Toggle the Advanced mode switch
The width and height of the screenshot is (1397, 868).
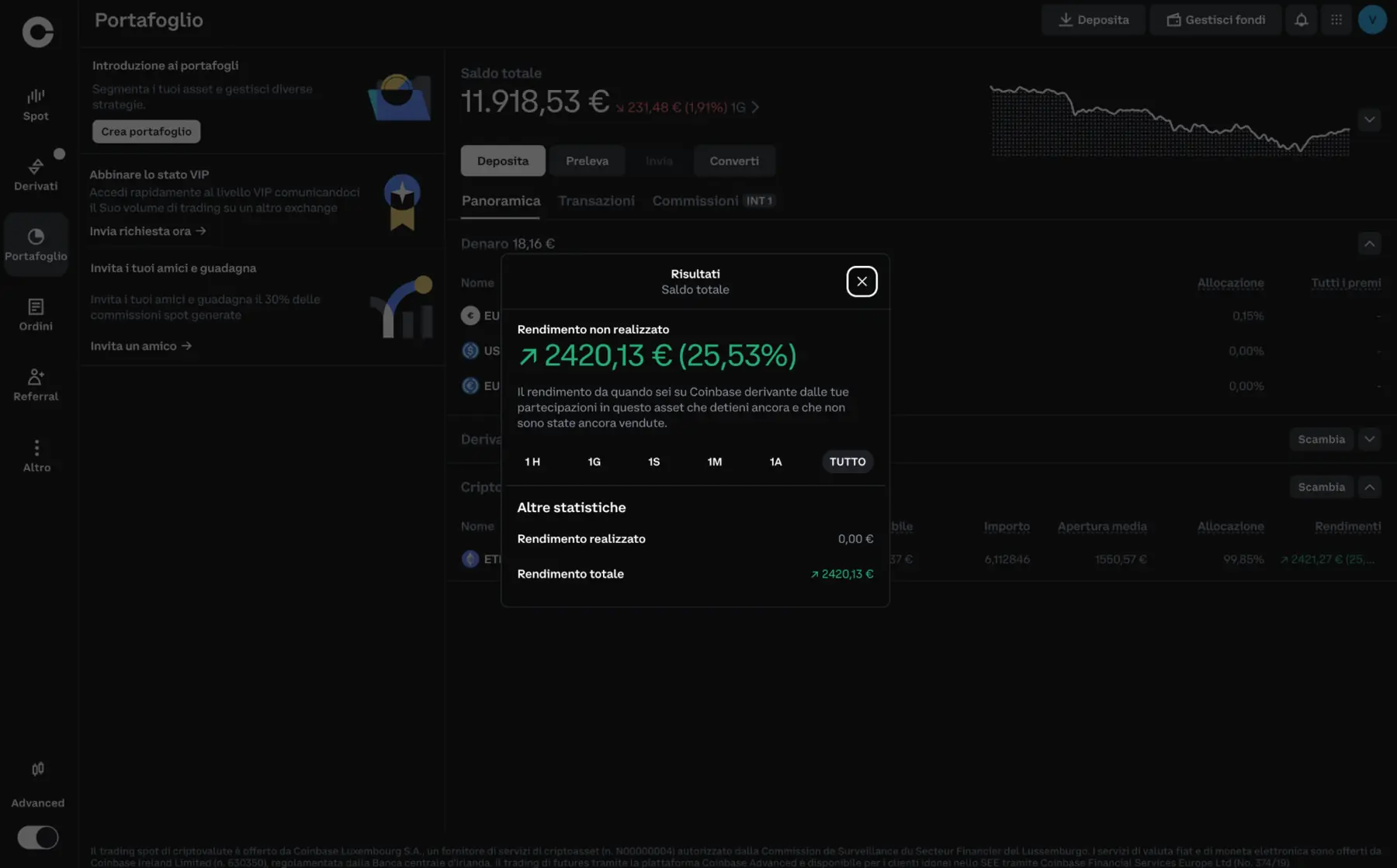click(37, 837)
